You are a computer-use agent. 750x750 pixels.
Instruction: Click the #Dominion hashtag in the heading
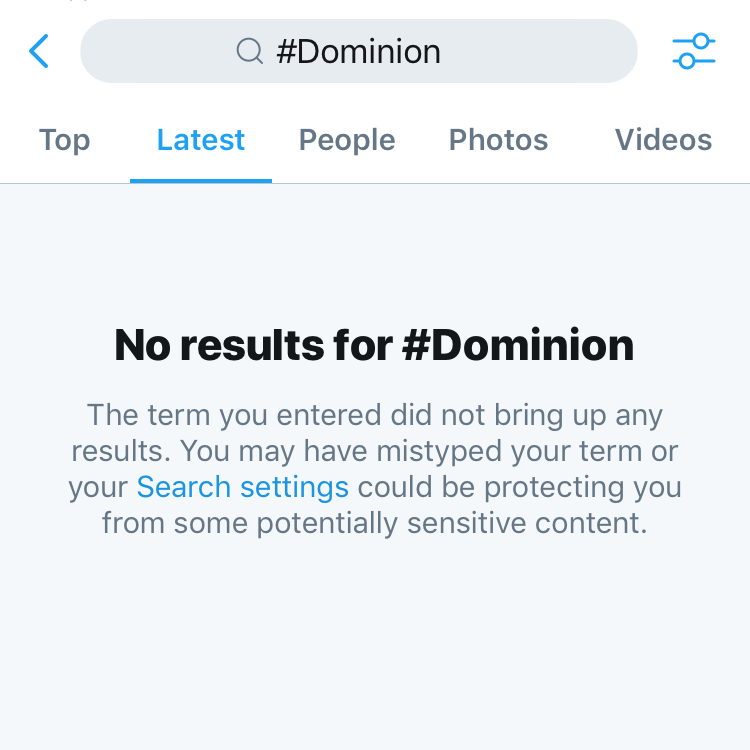click(x=517, y=345)
